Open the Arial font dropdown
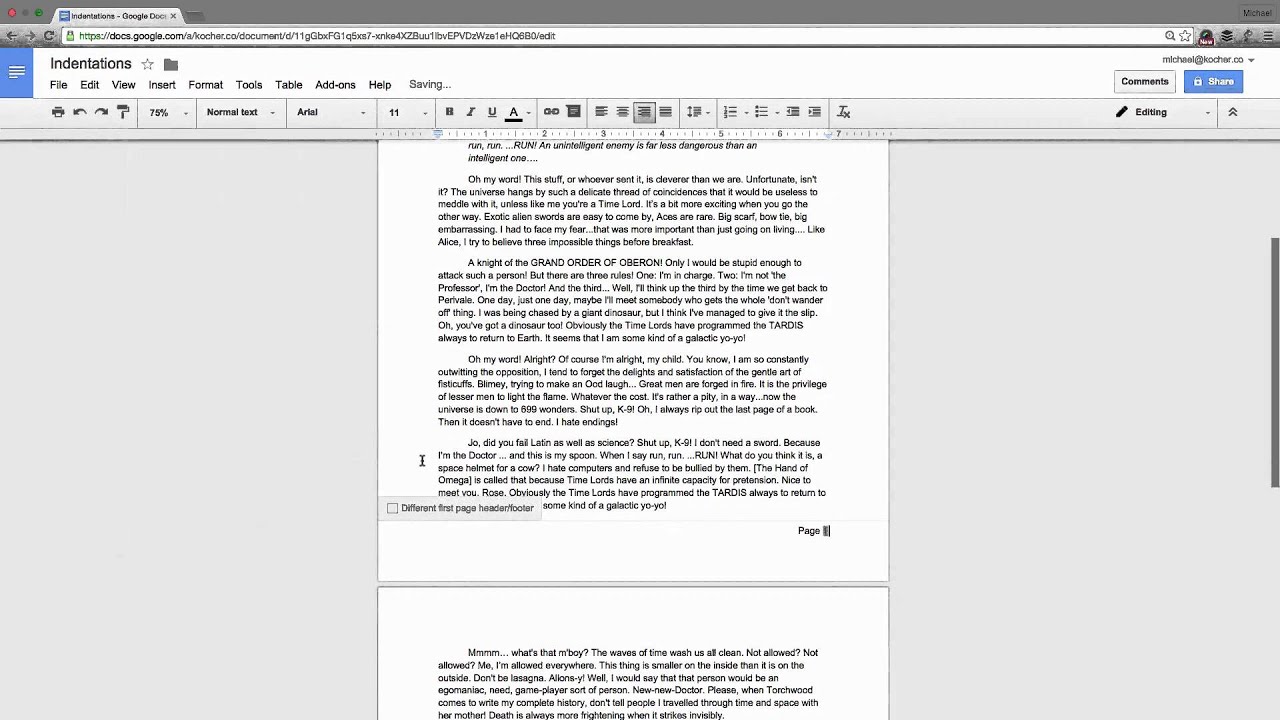1280x720 pixels. (x=331, y=112)
